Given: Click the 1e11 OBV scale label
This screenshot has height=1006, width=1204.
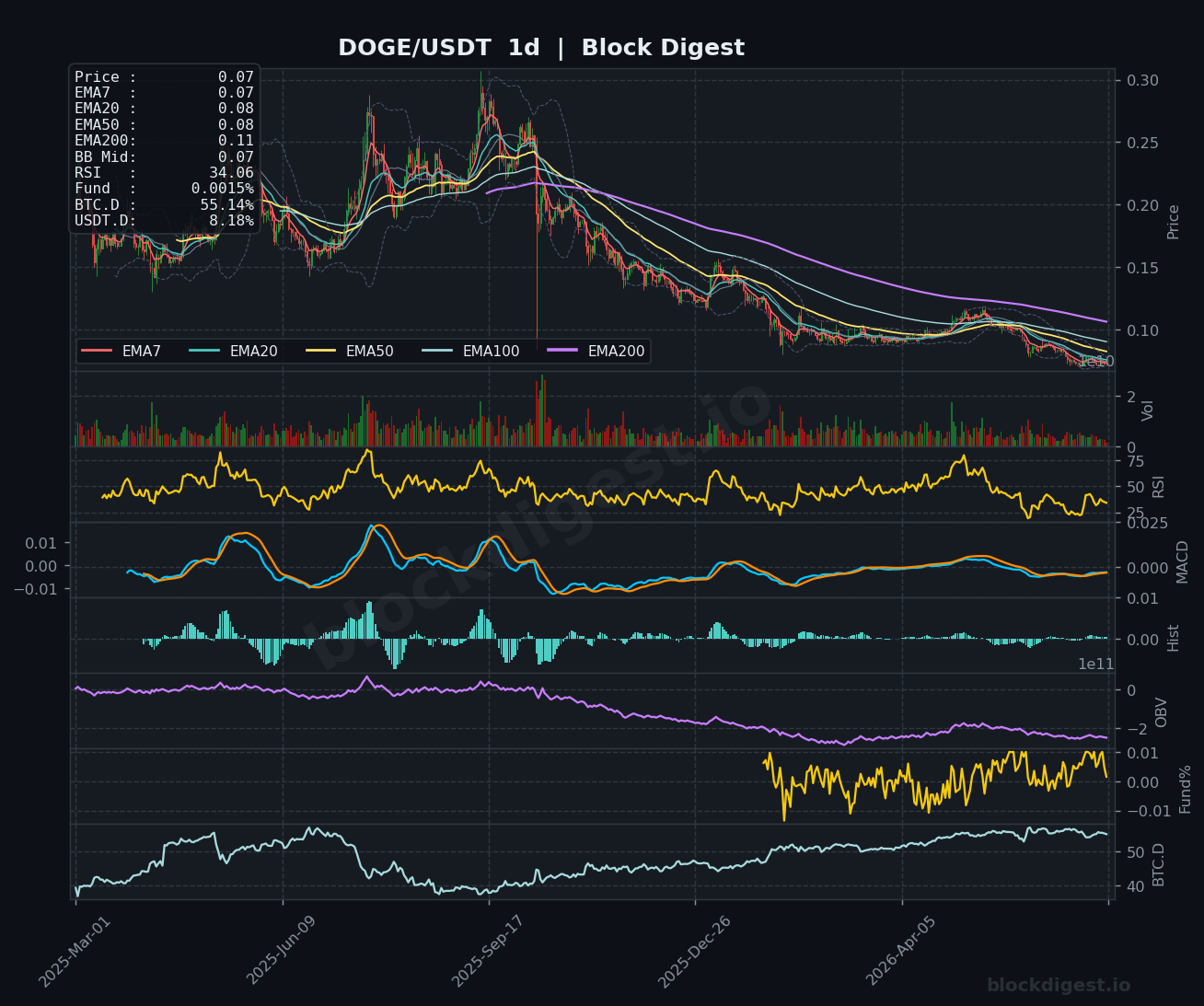Looking at the screenshot, I should click(1096, 665).
